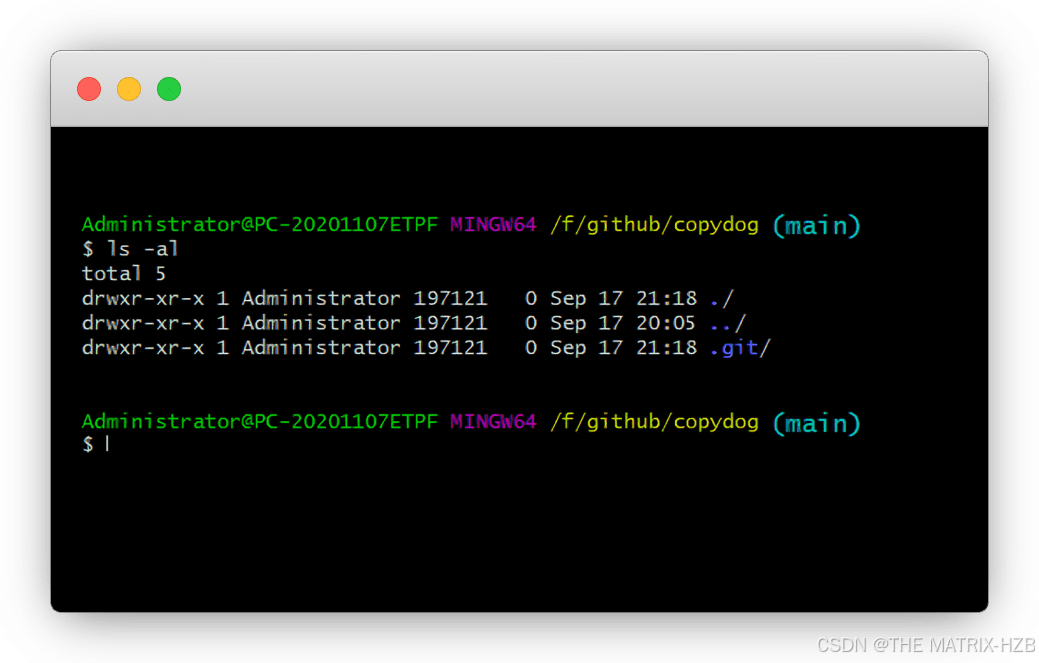Click 'Administrator@PC-20201107ETPF' in the first prompt
This screenshot has width=1039, height=663.
point(260,225)
